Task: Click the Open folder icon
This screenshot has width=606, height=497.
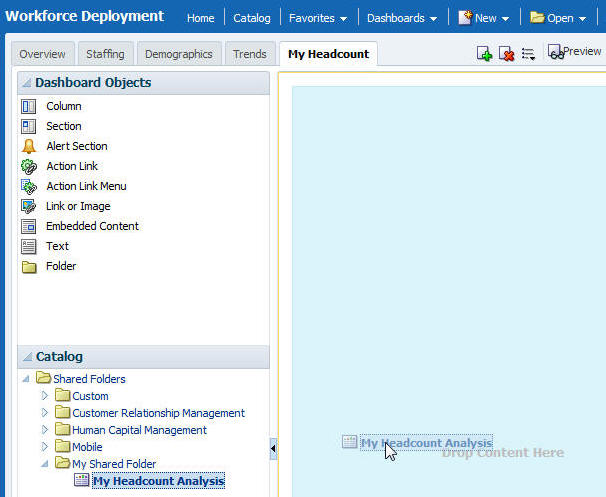Action: coord(537,17)
